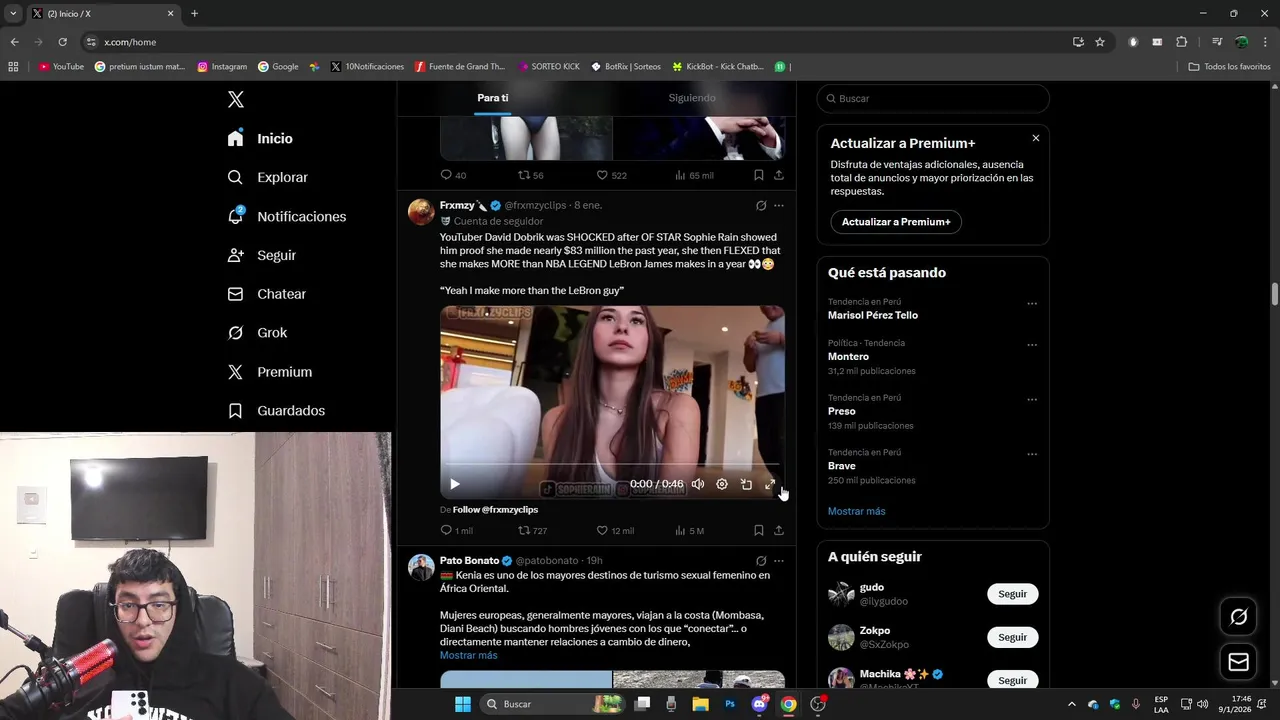The image size is (1280, 720).
Task: Open Seguir in the sidebar
Action: click(262, 255)
